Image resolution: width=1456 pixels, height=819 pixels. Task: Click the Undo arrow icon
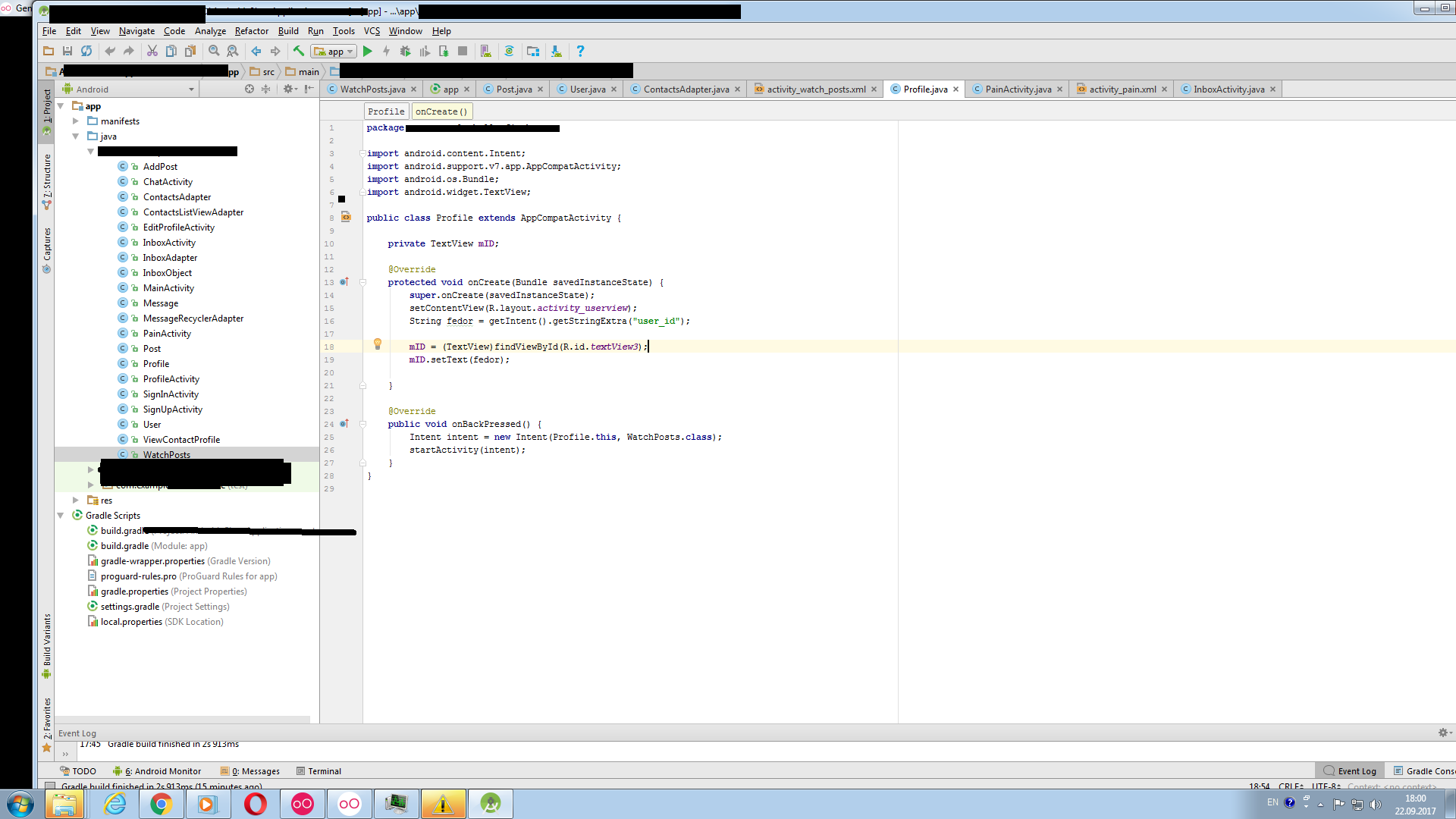pyautogui.click(x=110, y=51)
